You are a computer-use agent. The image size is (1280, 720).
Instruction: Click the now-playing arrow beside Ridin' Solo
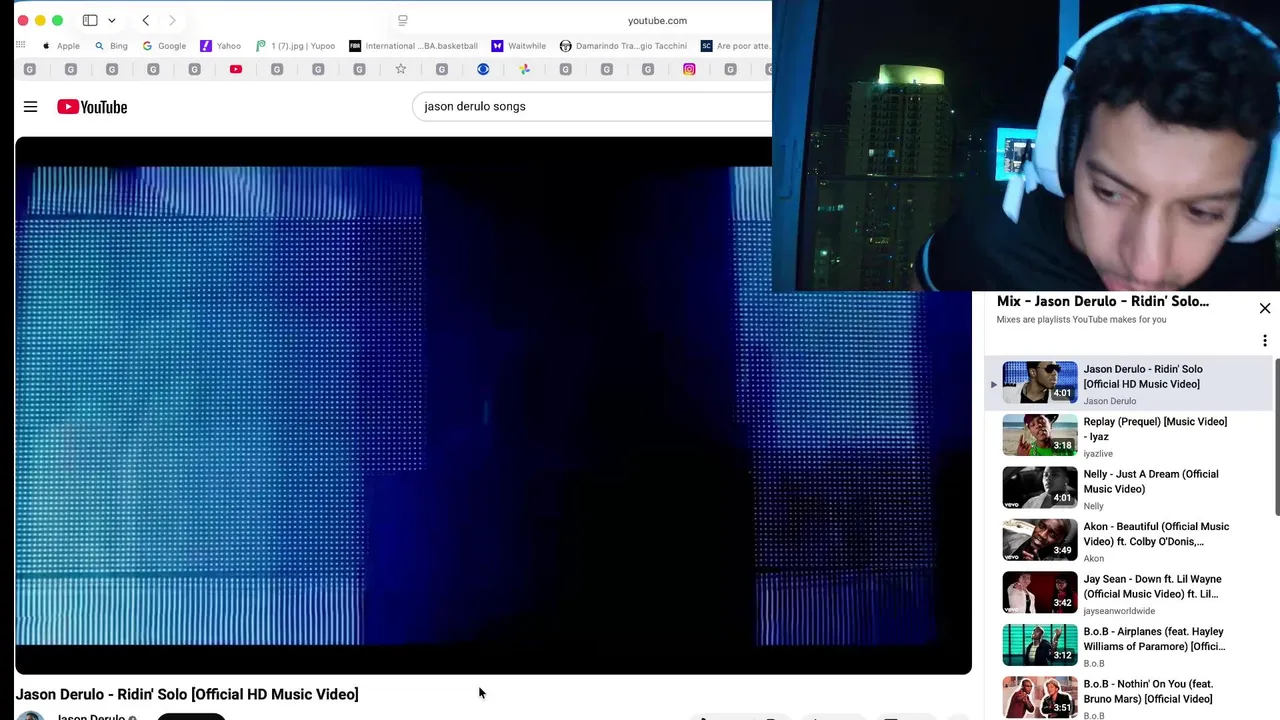[x=994, y=384]
